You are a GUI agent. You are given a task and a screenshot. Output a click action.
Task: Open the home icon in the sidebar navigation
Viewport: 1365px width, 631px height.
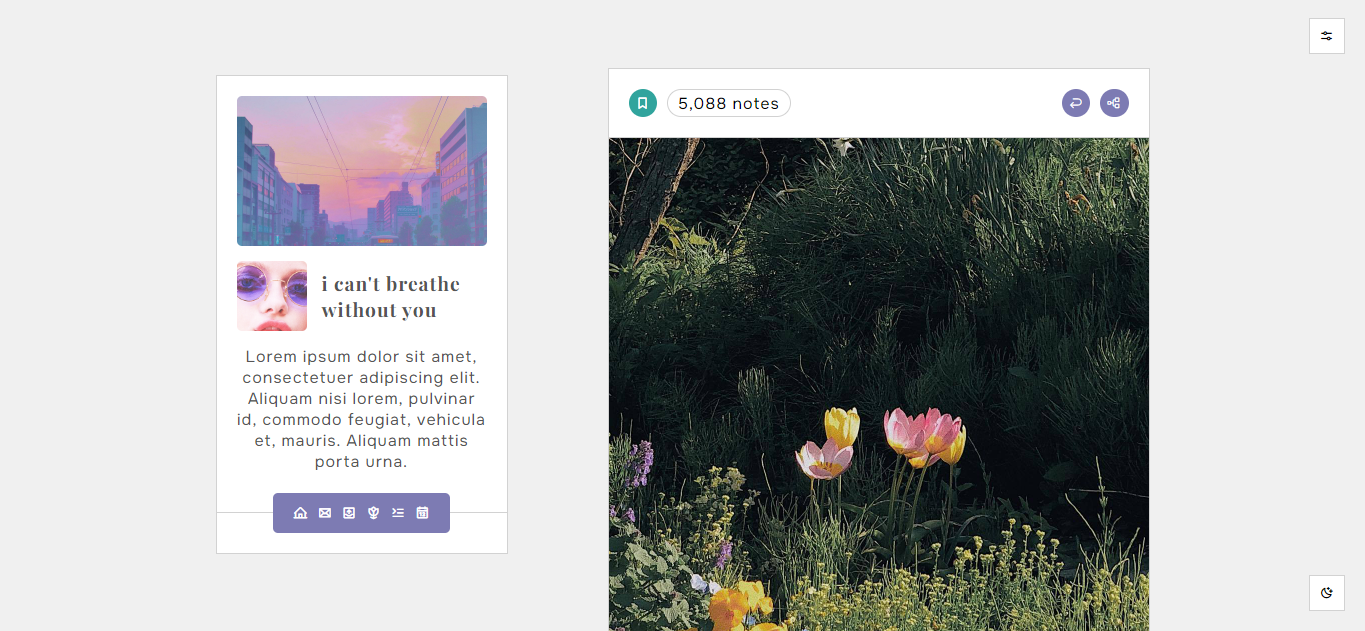click(x=300, y=513)
